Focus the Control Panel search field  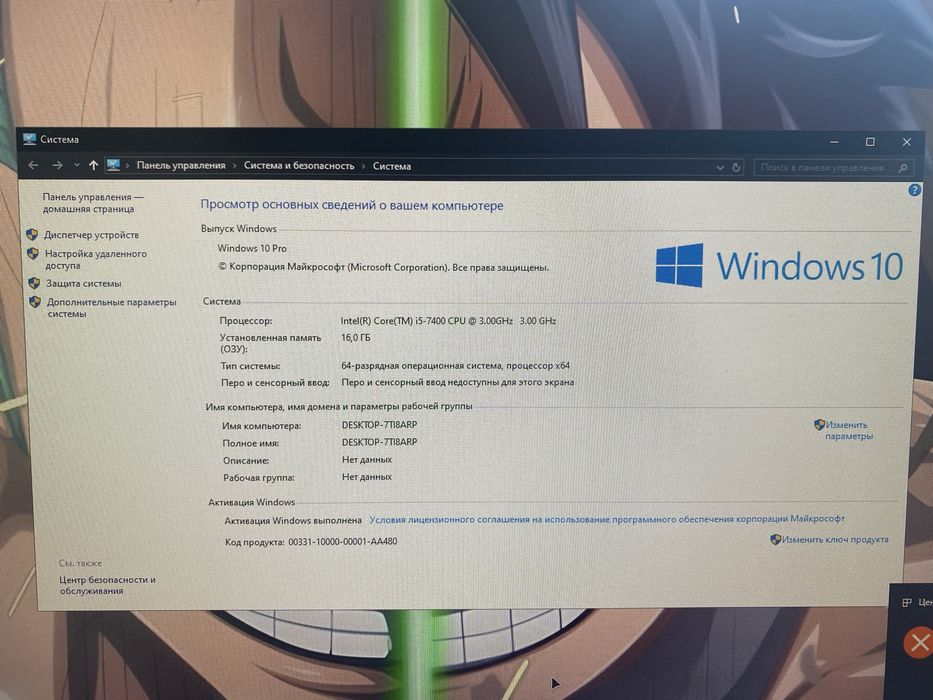coord(824,168)
